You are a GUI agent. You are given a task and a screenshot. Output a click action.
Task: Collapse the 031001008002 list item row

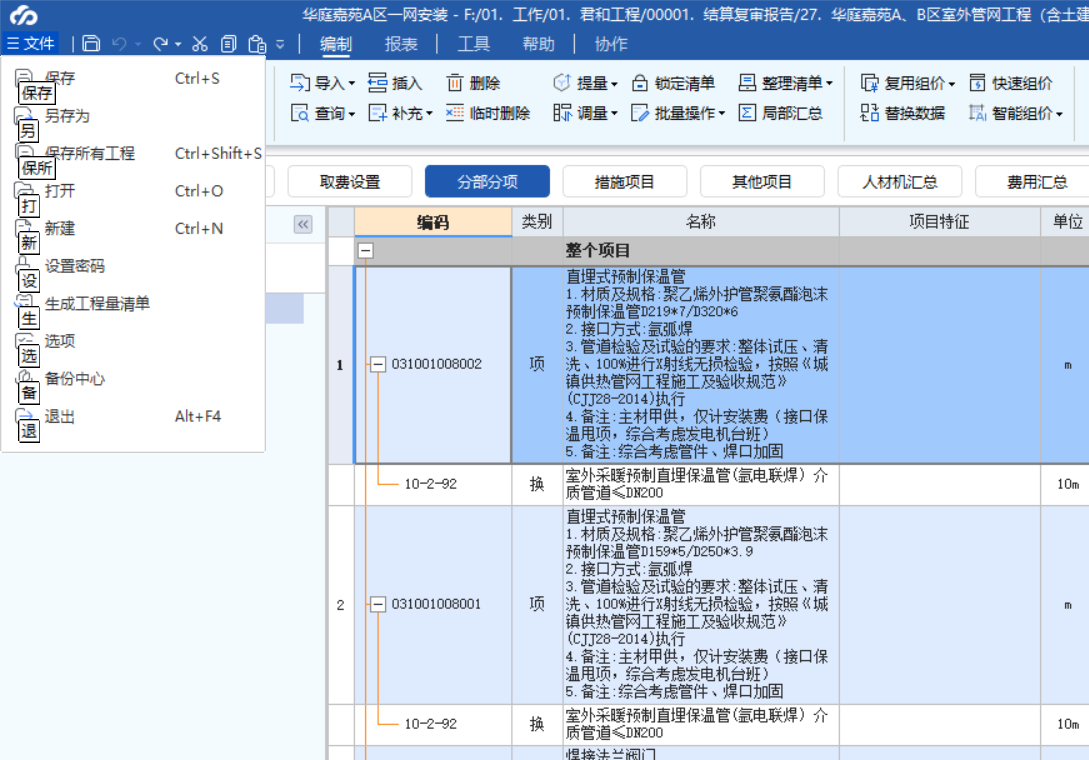point(378,364)
